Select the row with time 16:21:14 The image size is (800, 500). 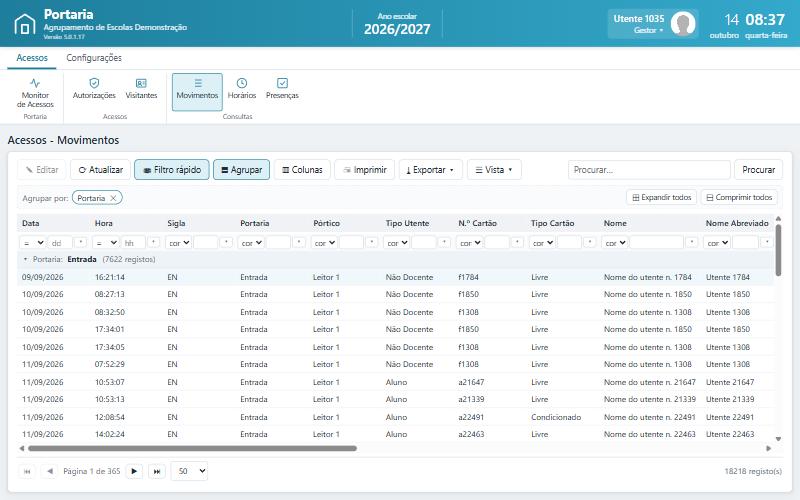[x=395, y=277]
